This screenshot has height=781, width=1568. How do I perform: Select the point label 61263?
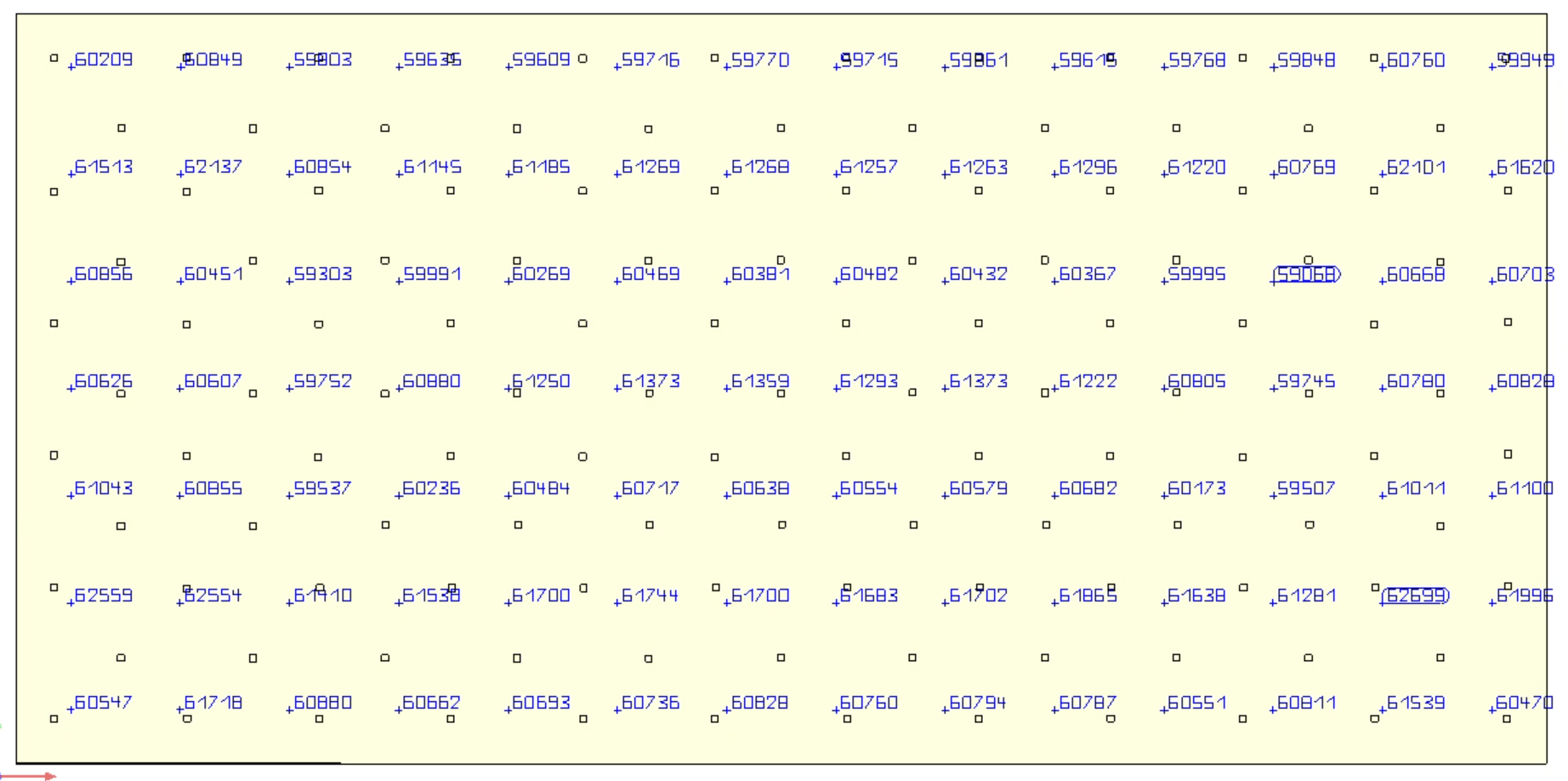[979, 167]
